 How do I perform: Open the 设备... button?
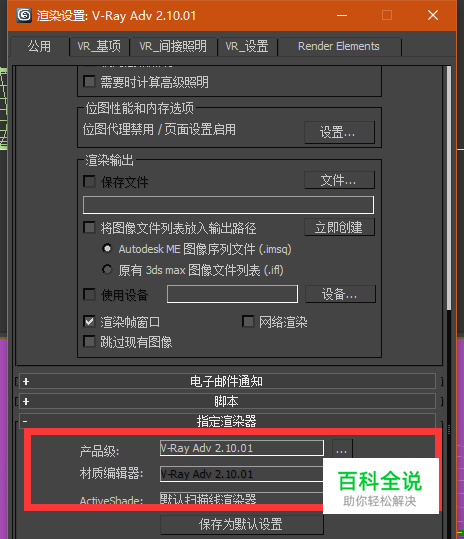[340, 294]
